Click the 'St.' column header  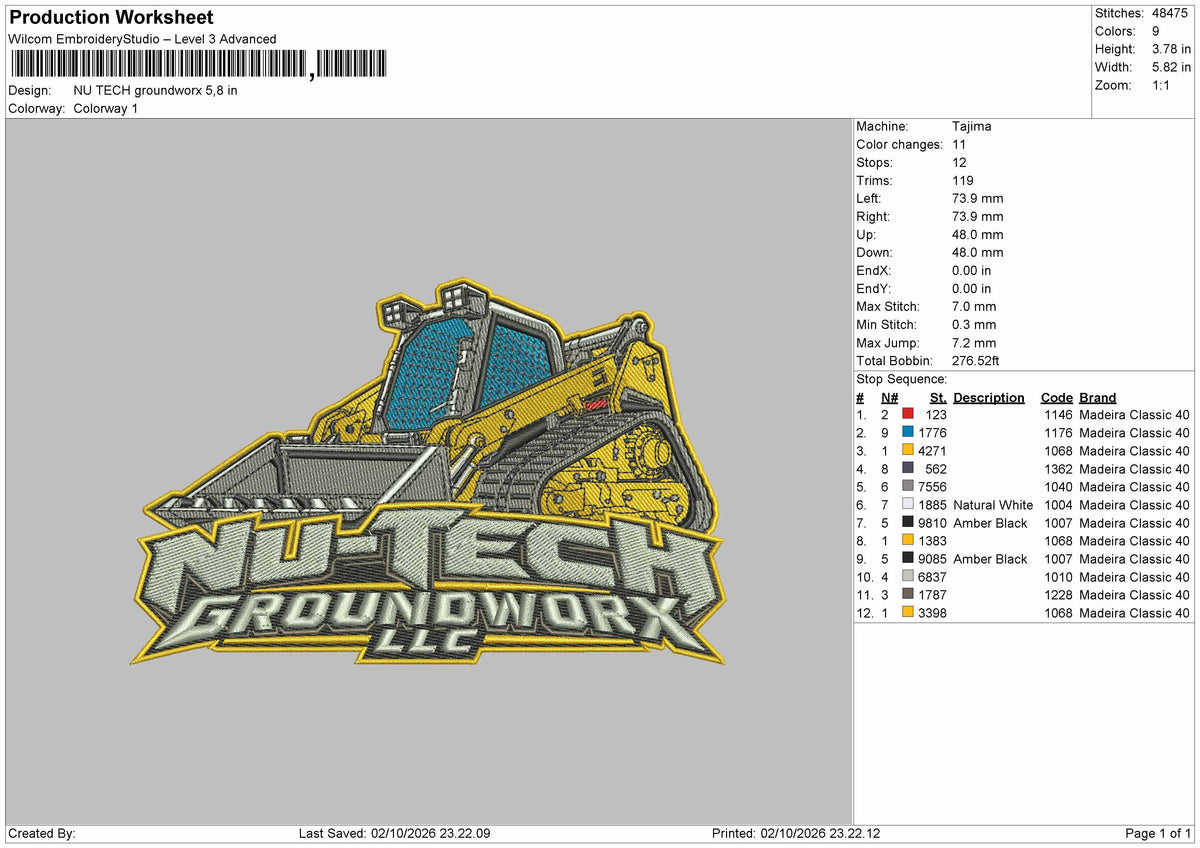point(938,397)
